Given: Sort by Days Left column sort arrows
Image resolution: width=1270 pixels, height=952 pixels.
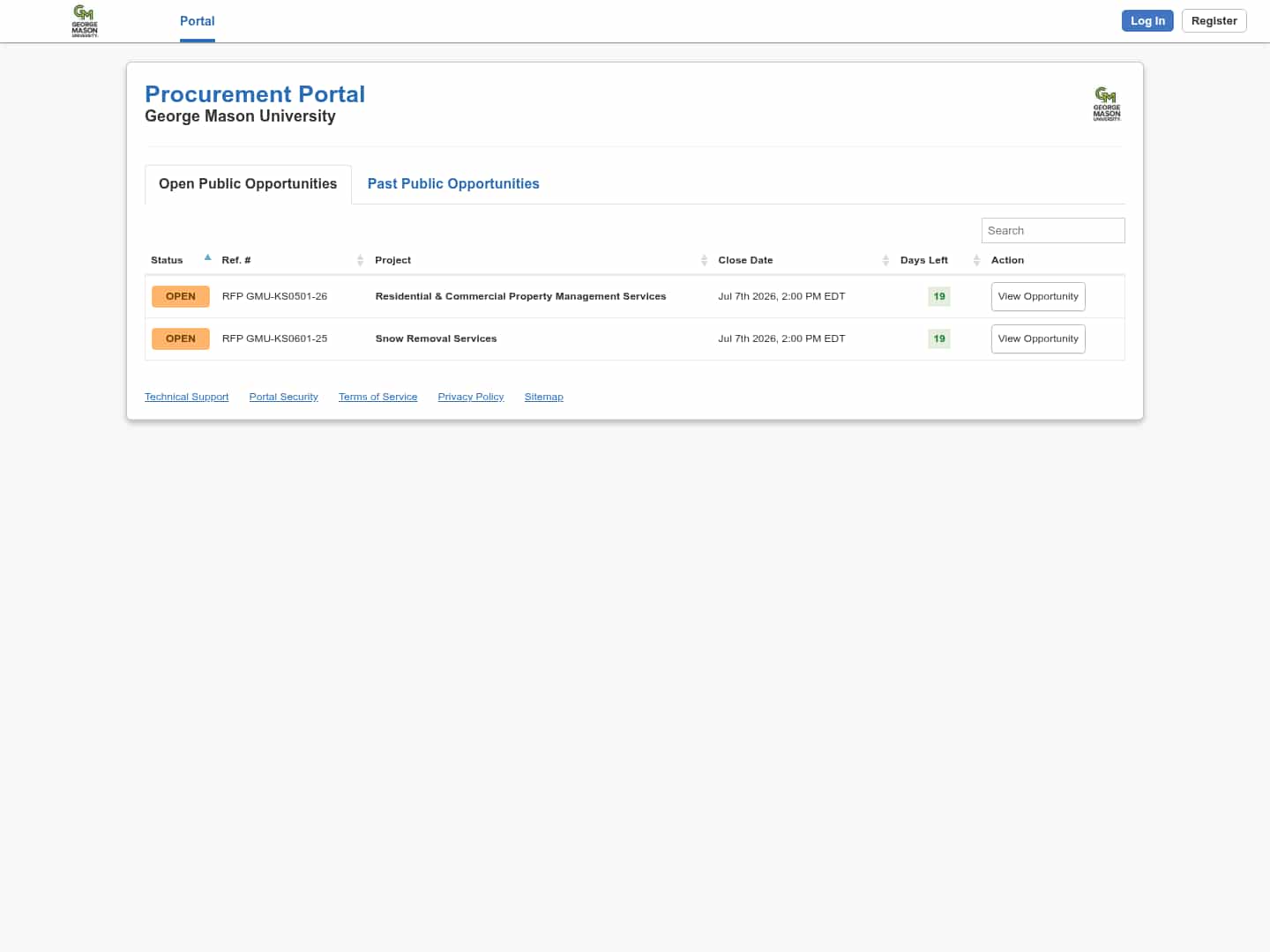Looking at the screenshot, I should (x=976, y=260).
